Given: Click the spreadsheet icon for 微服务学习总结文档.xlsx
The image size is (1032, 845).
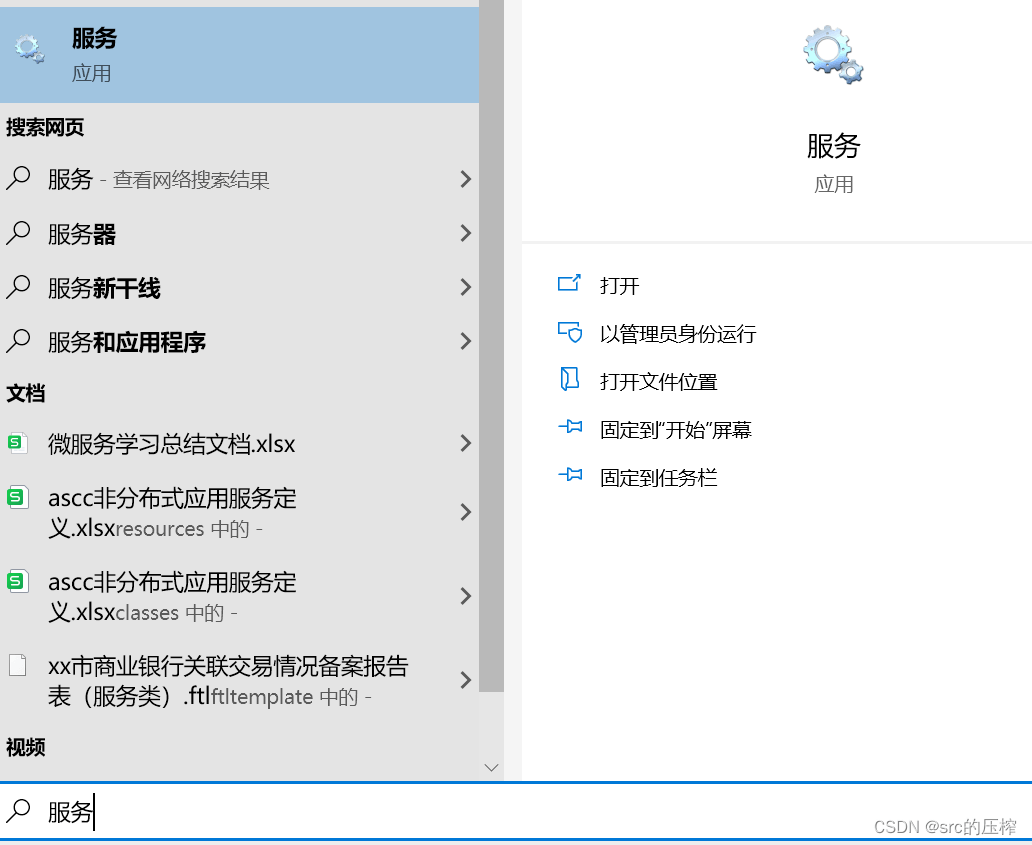Looking at the screenshot, I should pos(17,443).
